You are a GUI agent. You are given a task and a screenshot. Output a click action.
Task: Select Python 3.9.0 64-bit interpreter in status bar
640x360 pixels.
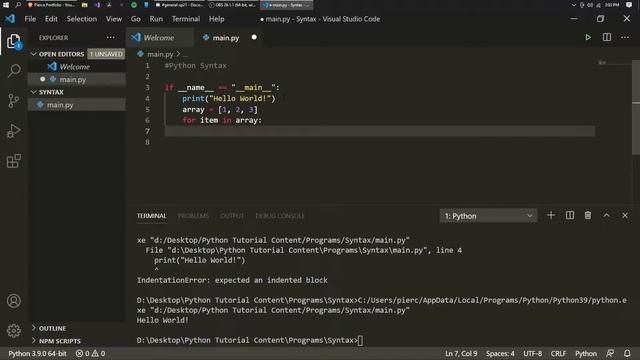pyautogui.click(x=37, y=353)
